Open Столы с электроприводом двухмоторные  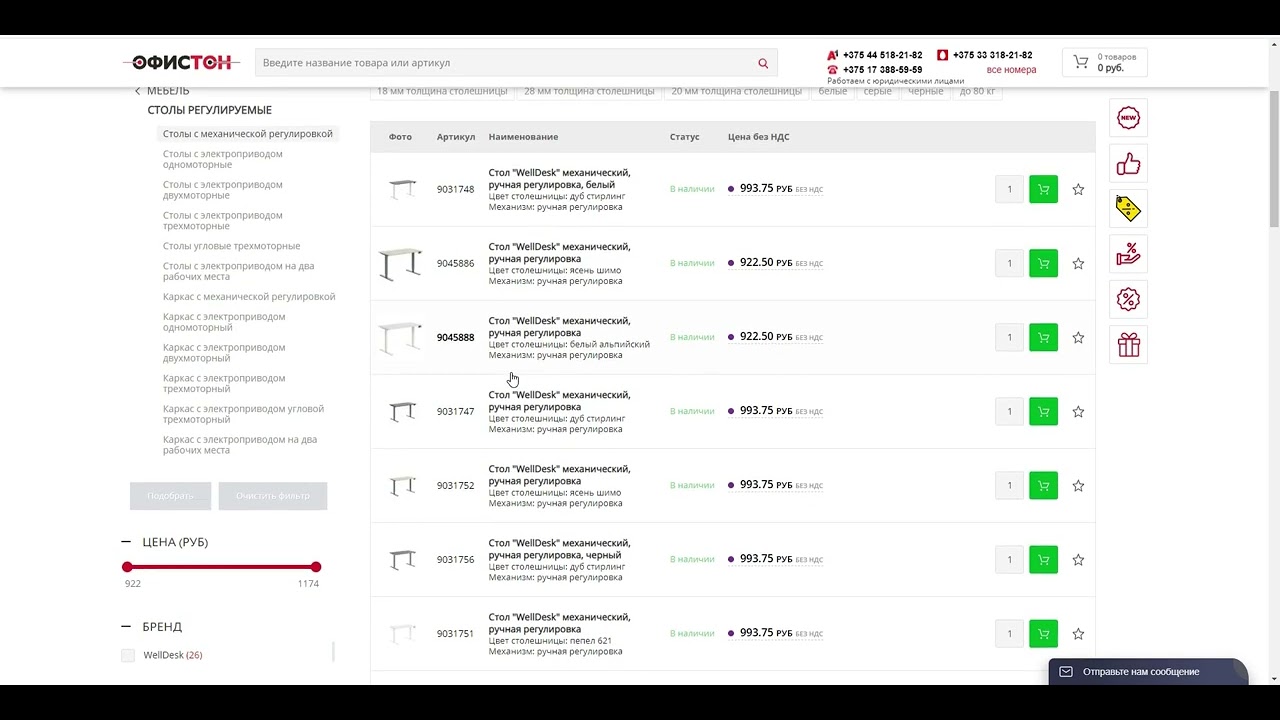(223, 190)
